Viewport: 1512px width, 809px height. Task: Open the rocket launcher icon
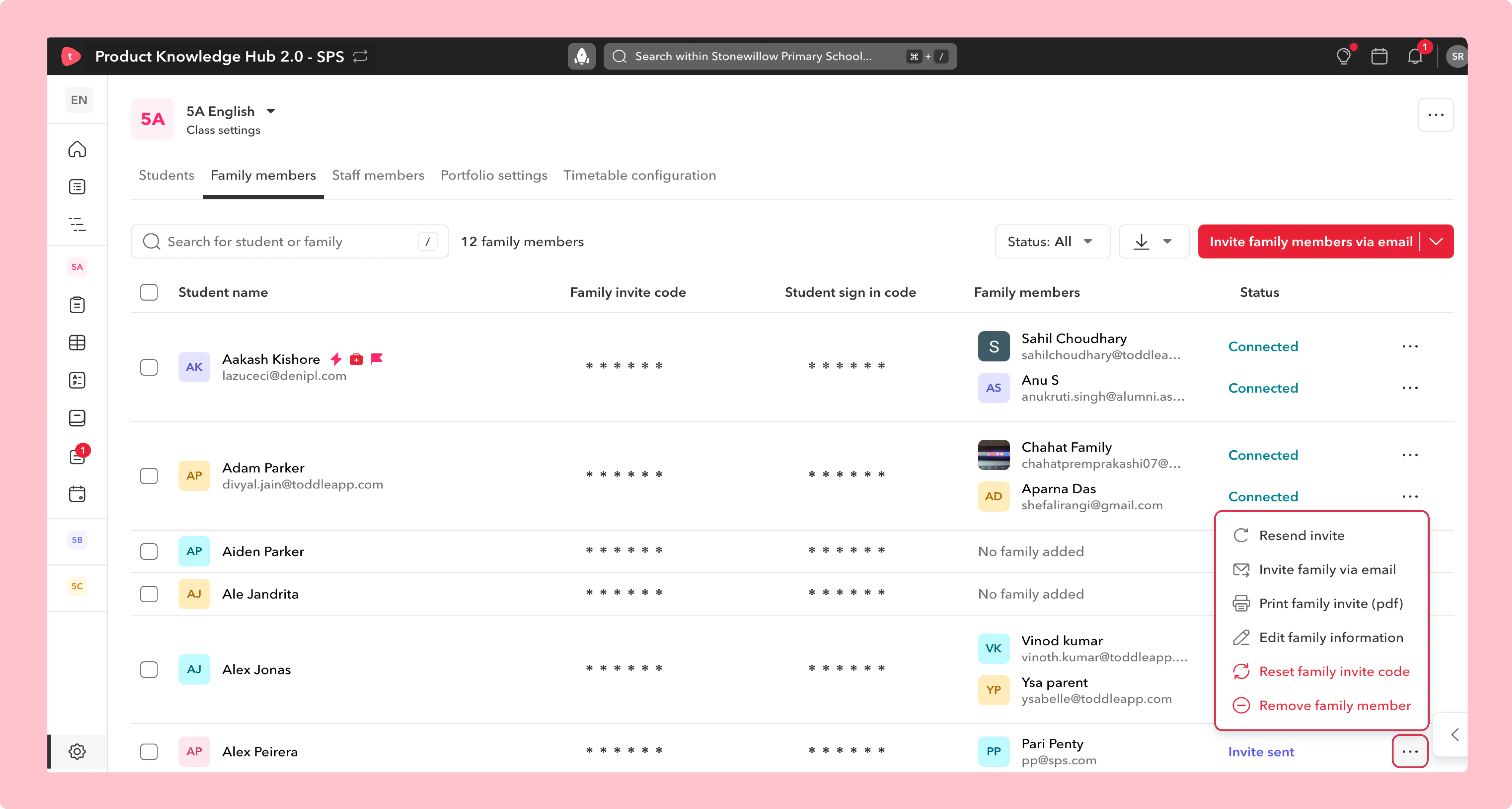pyautogui.click(x=581, y=56)
